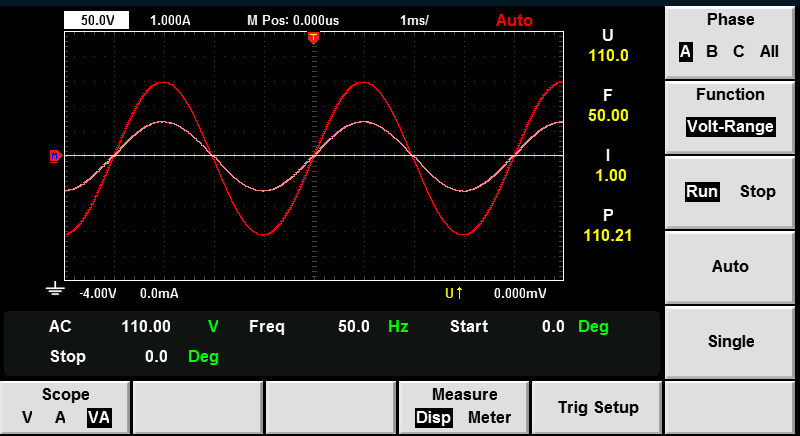Screen dimensions: 800x436
Task: Set Scope to A current only
Action: [60, 418]
